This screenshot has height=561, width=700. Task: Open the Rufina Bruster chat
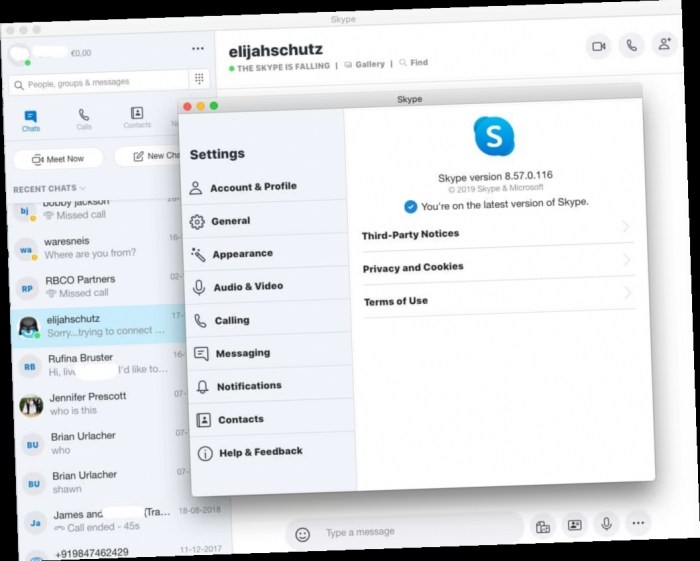point(101,364)
